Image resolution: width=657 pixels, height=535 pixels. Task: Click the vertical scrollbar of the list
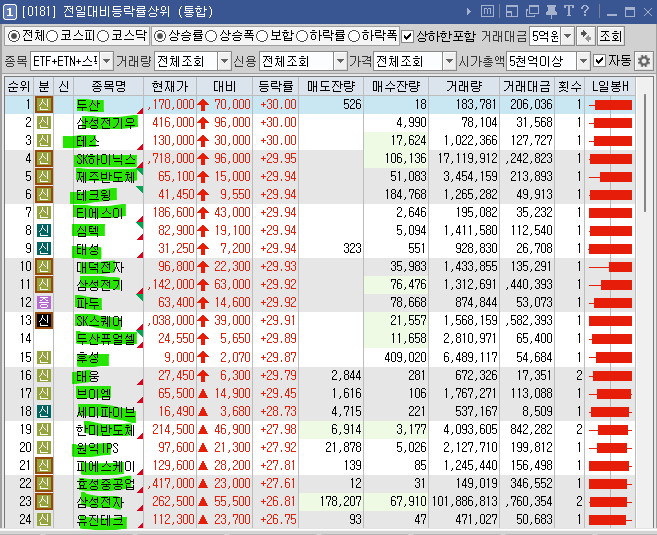(646, 153)
